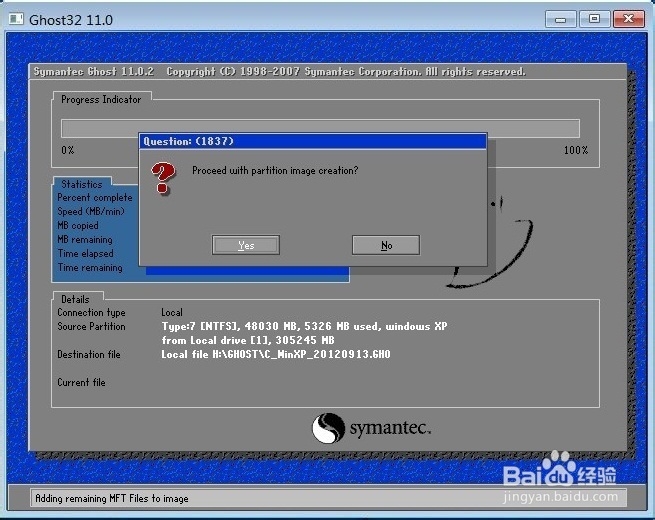Screen dimensions: 655x520
Task: Click the 'Current file' label
Action: [81, 382]
